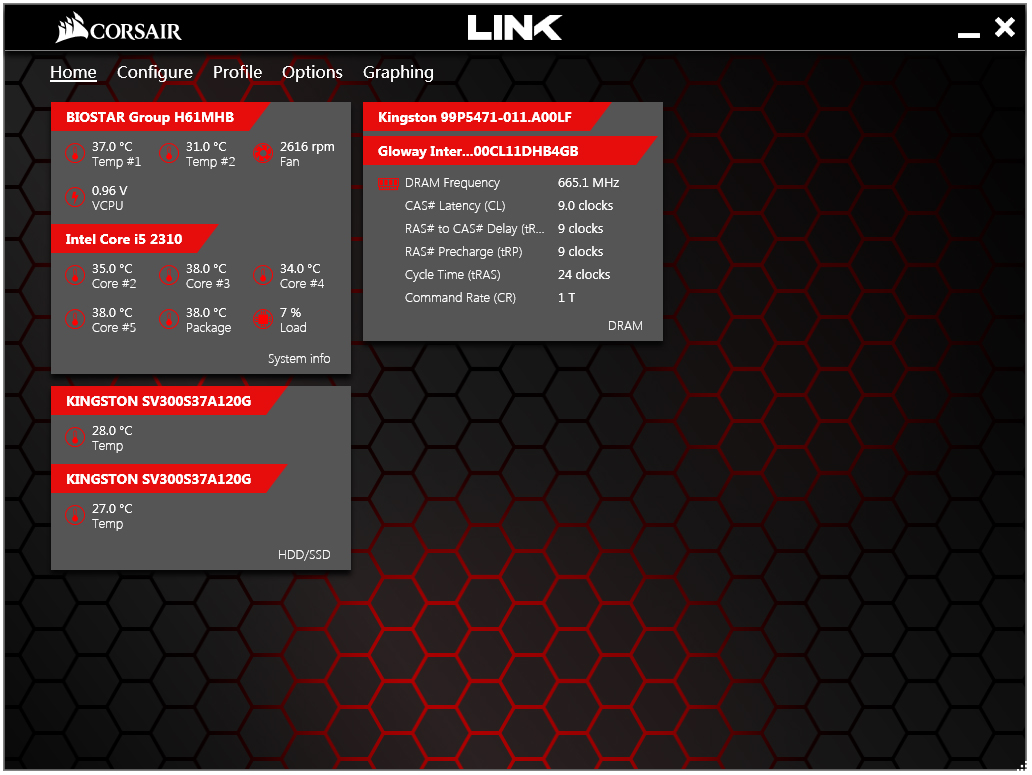Open the Profile menu

pyautogui.click(x=237, y=72)
